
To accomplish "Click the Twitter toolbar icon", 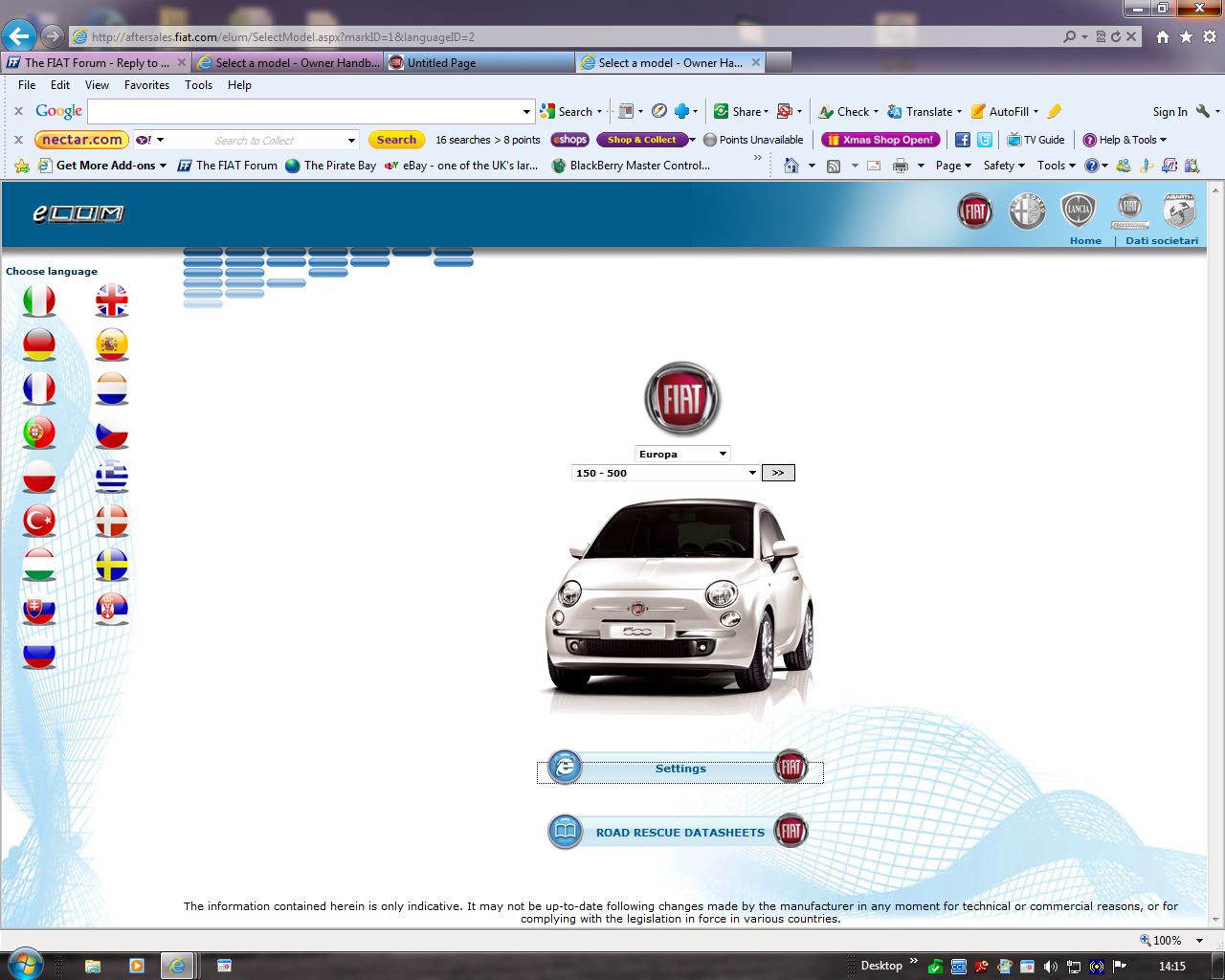I will coord(985,140).
